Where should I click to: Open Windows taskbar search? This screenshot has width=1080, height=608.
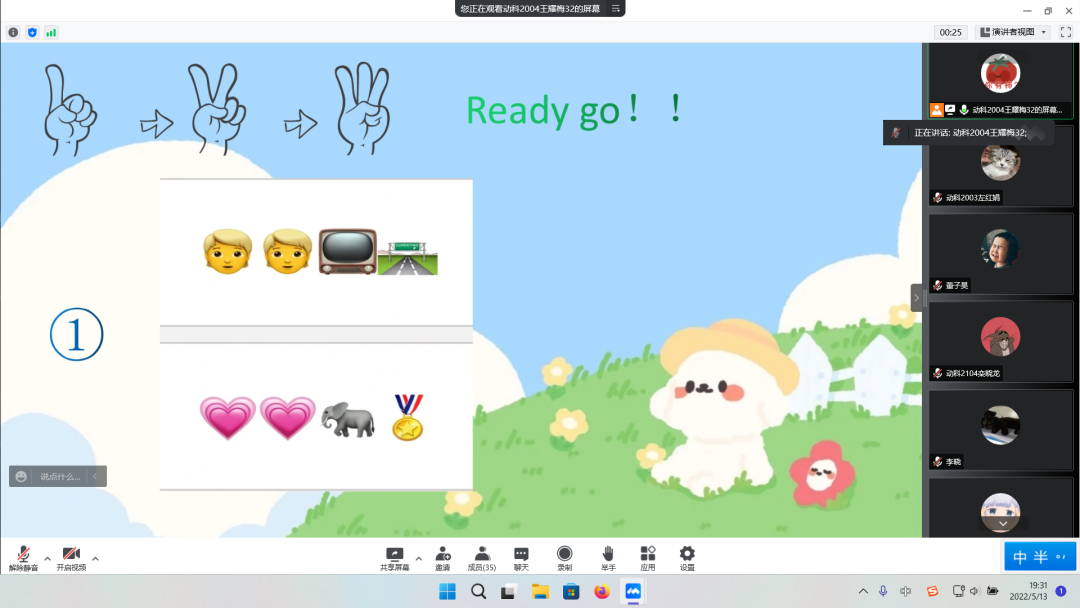click(478, 591)
